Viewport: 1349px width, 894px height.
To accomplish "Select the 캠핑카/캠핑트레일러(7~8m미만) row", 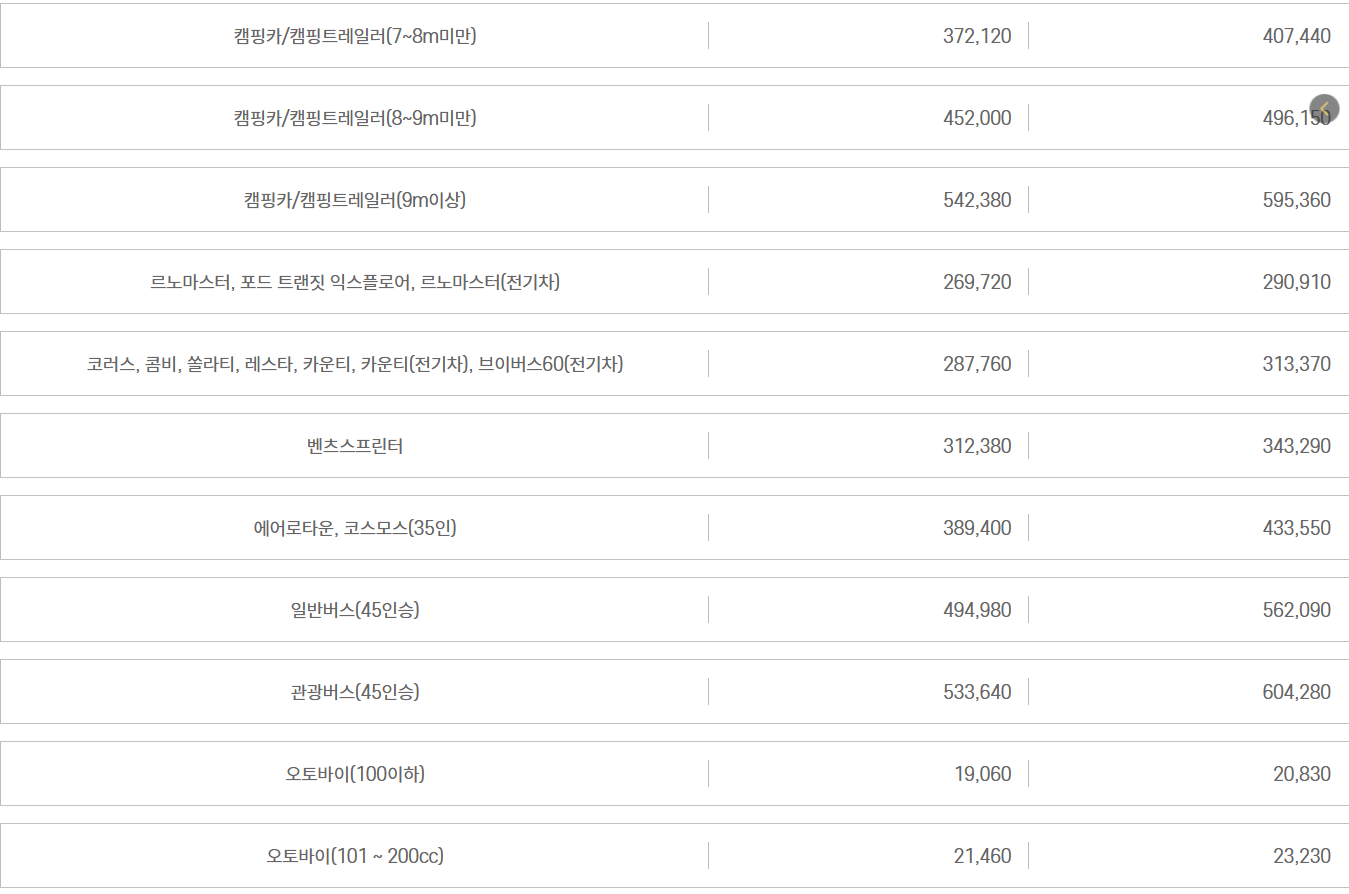I will point(355,36).
